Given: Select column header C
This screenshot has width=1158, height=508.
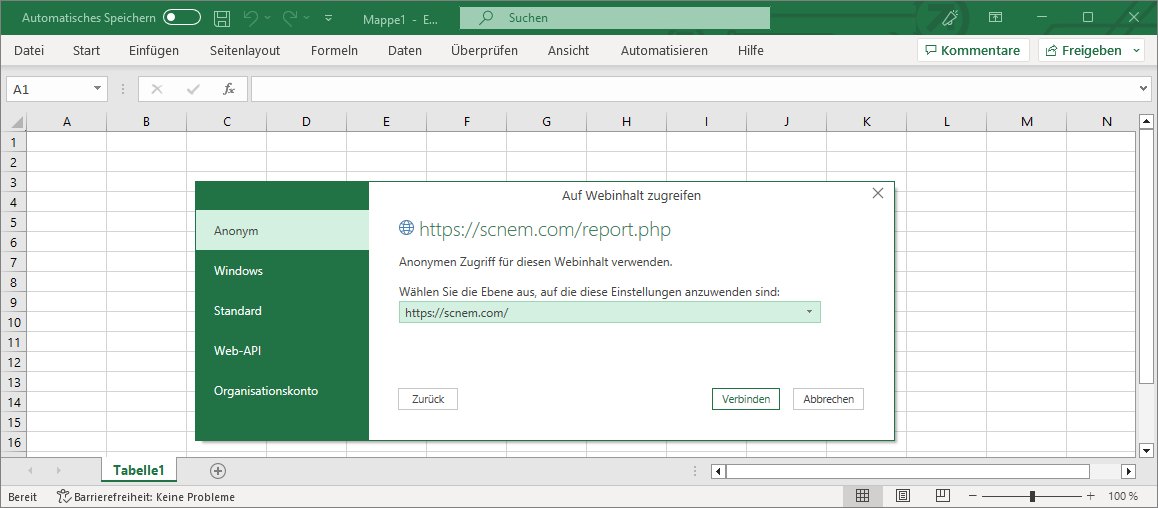Looking at the screenshot, I should pos(226,122).
